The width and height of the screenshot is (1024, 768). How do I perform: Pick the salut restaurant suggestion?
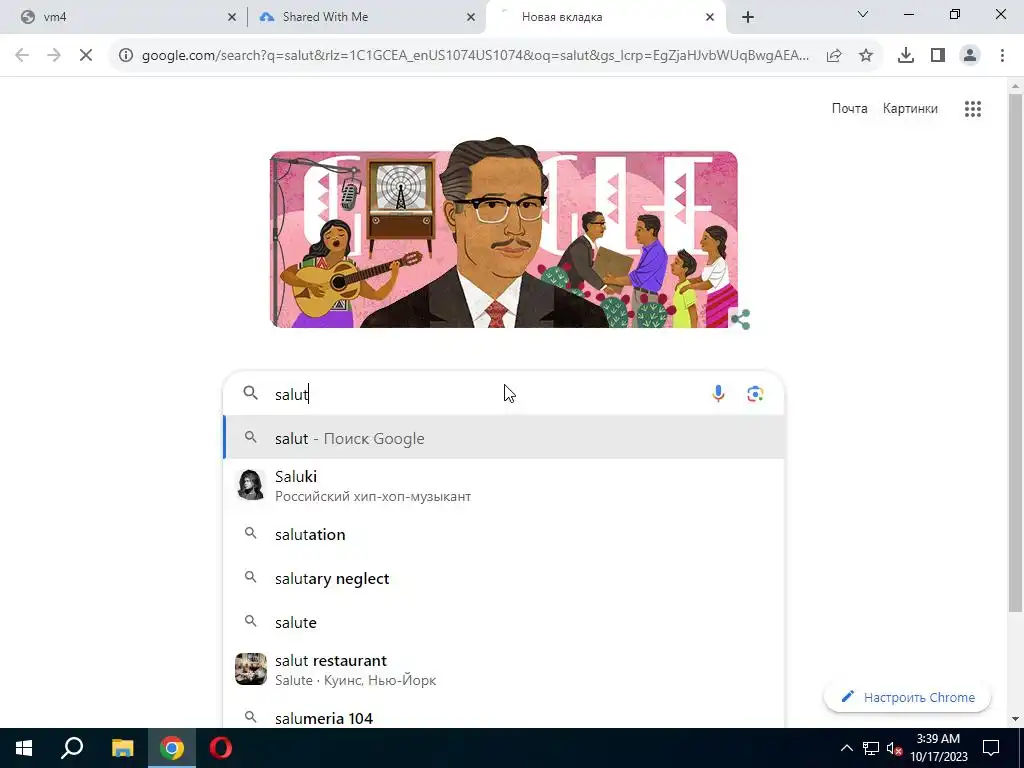504,669
